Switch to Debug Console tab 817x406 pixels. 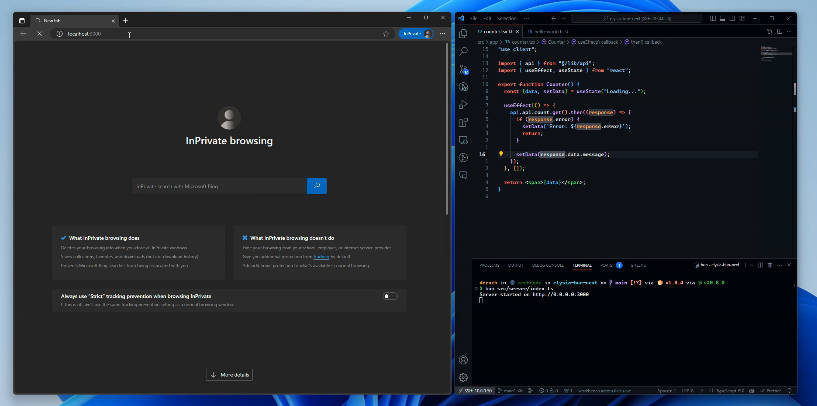click(x=548, y=265)
